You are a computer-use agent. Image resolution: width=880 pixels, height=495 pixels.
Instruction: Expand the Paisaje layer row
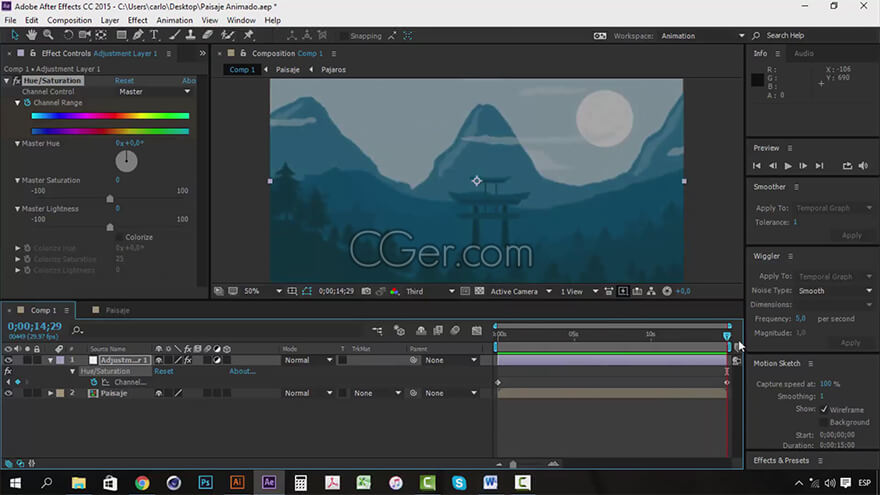point(51,393)
